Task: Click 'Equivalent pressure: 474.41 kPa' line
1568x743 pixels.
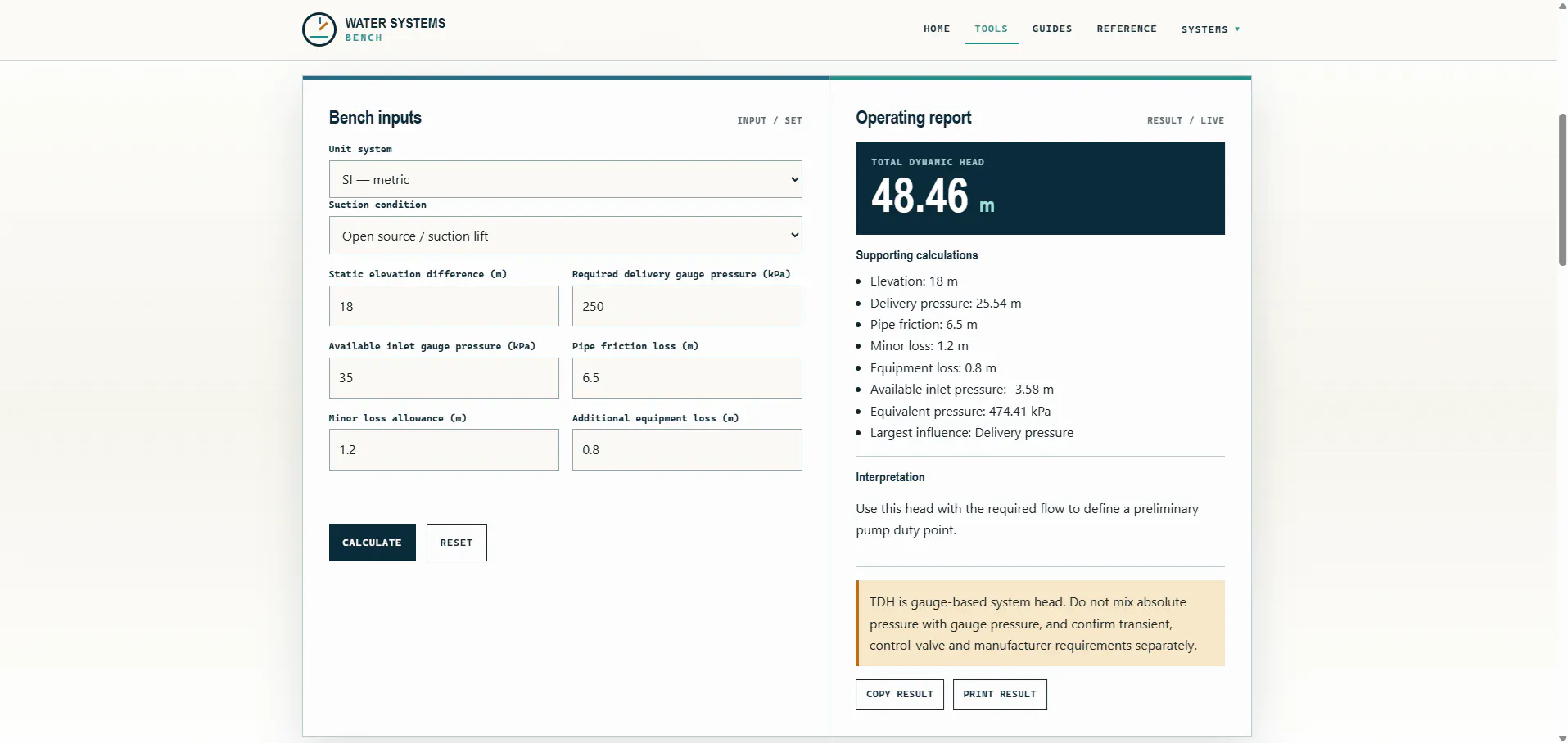Action: pos(960,412)
